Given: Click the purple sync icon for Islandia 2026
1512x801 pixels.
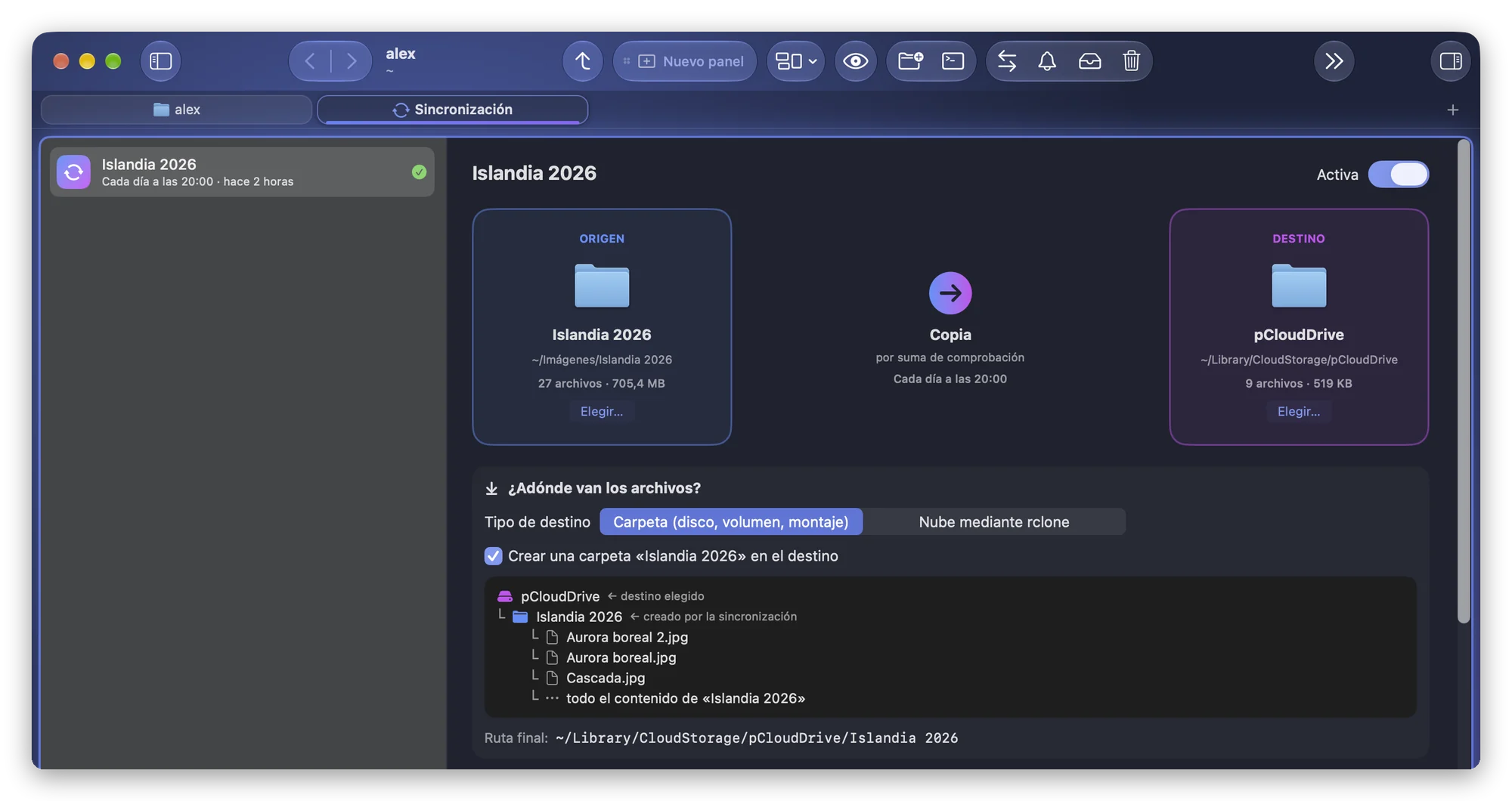Looking at the screenshot, I should point(73,172).
